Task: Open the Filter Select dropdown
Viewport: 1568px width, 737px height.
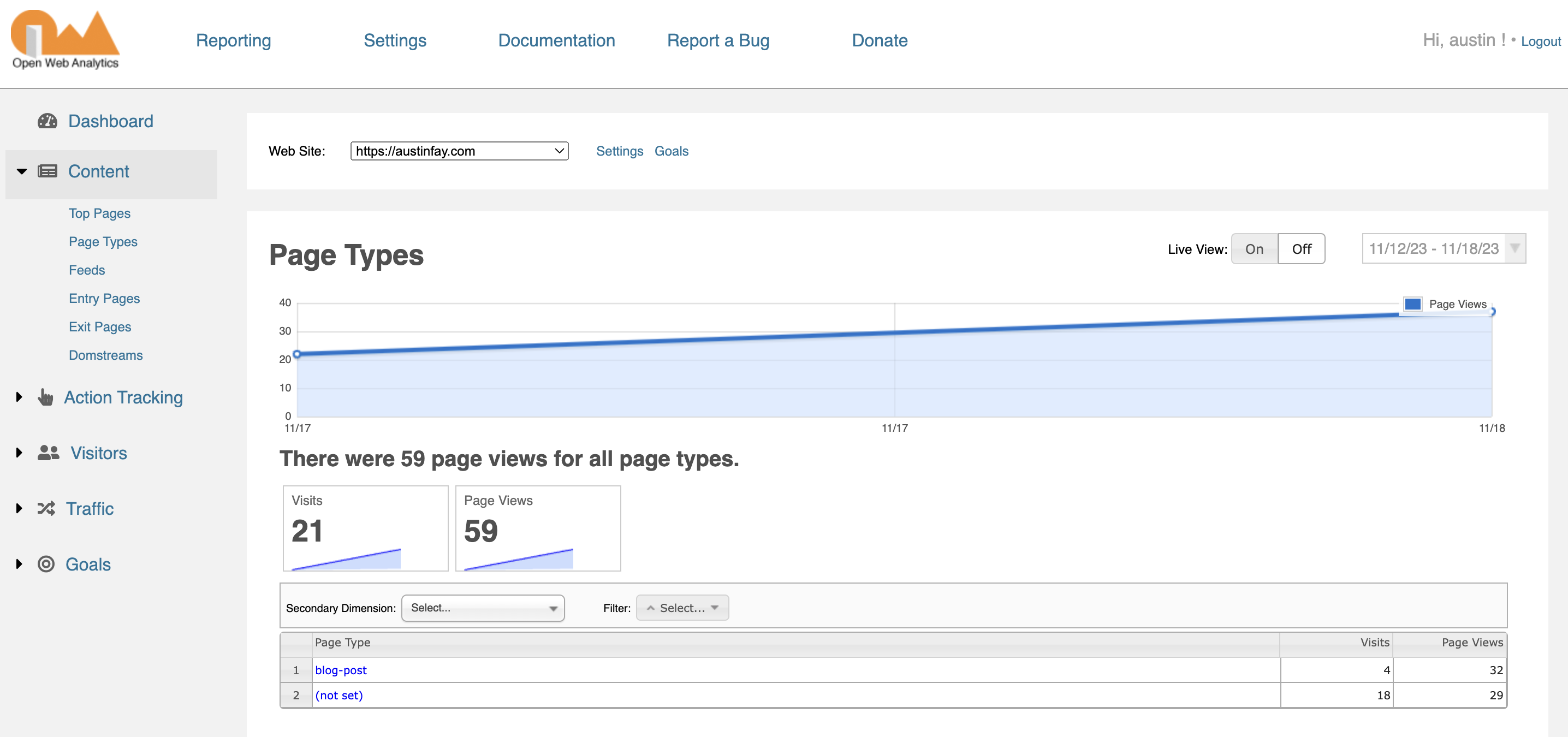Action: (x=682, y=608)
